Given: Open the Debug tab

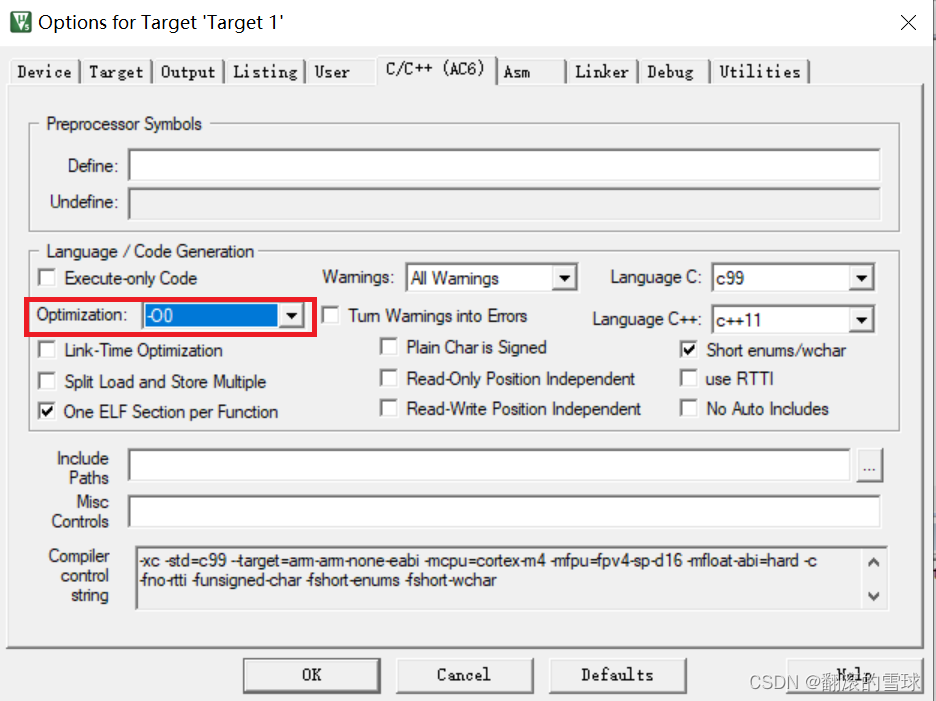Looking at the screenshot, I should point(671,71).
